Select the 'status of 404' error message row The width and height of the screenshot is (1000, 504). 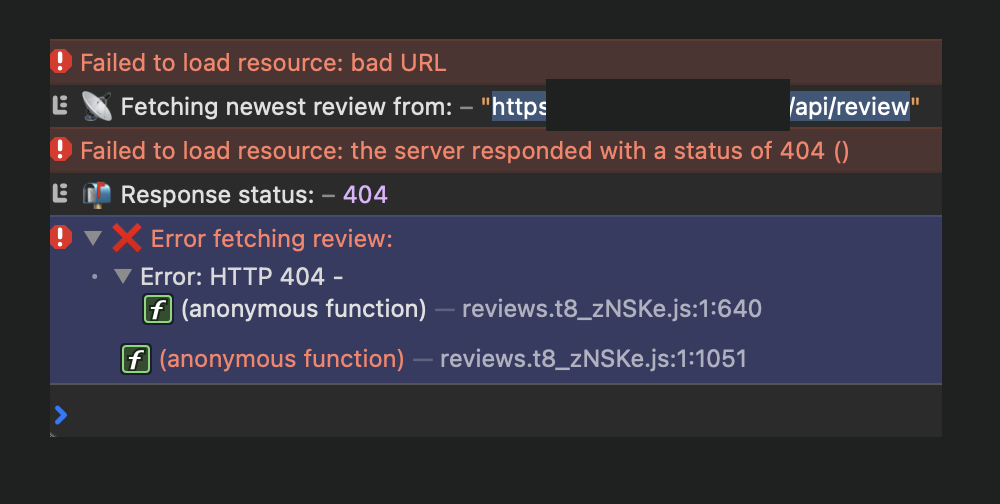pyautogui.click(x=464, y=151)
